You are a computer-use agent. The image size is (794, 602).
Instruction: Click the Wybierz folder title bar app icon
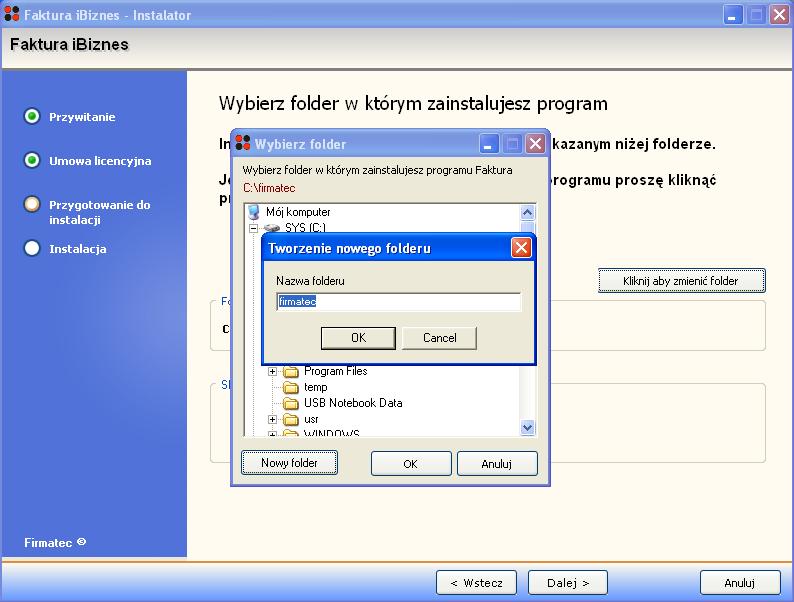[243, 143]
